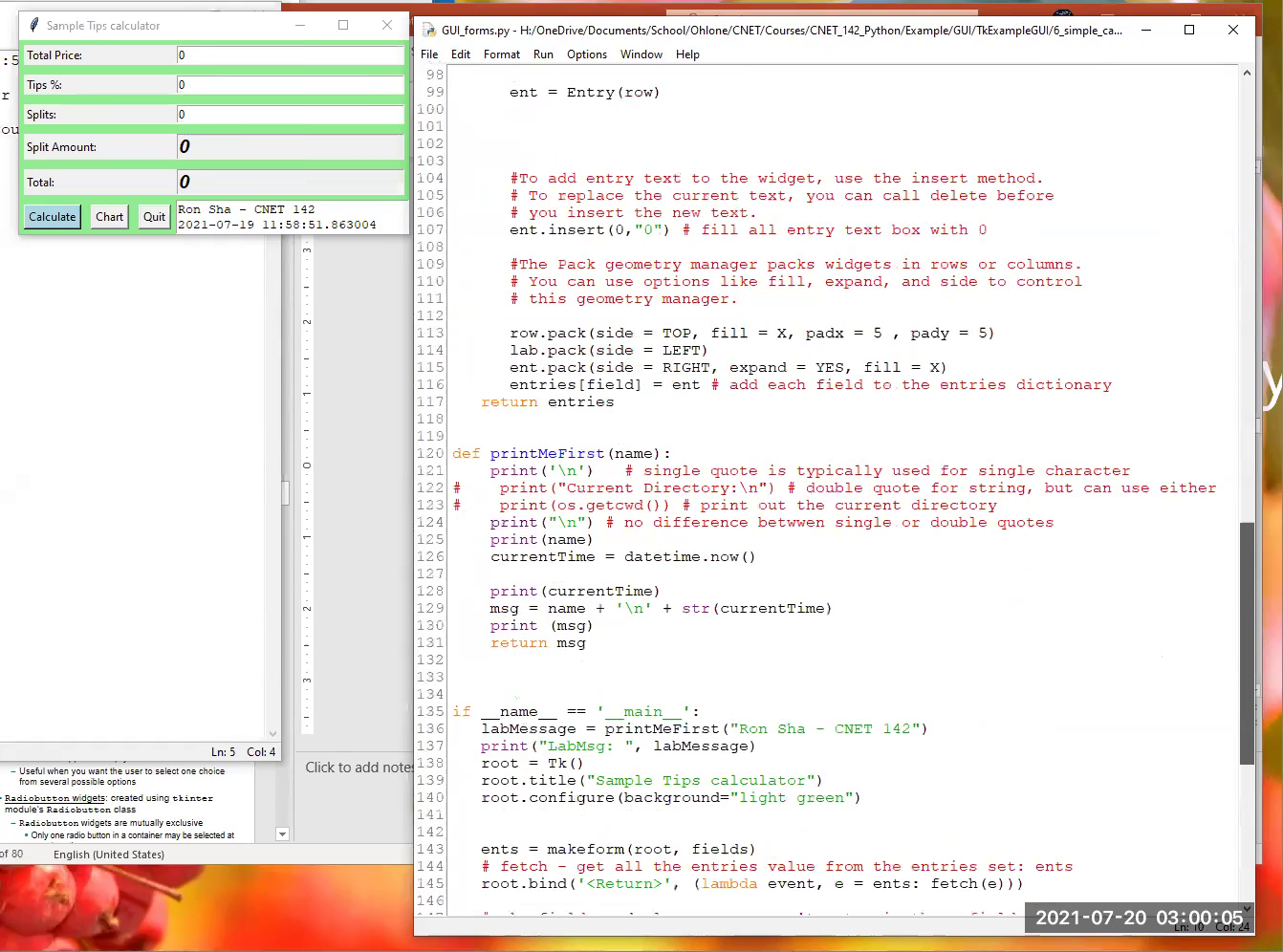
Task: Click the 'if __name__ == __main__' line
Action: [x=576, y=712]
